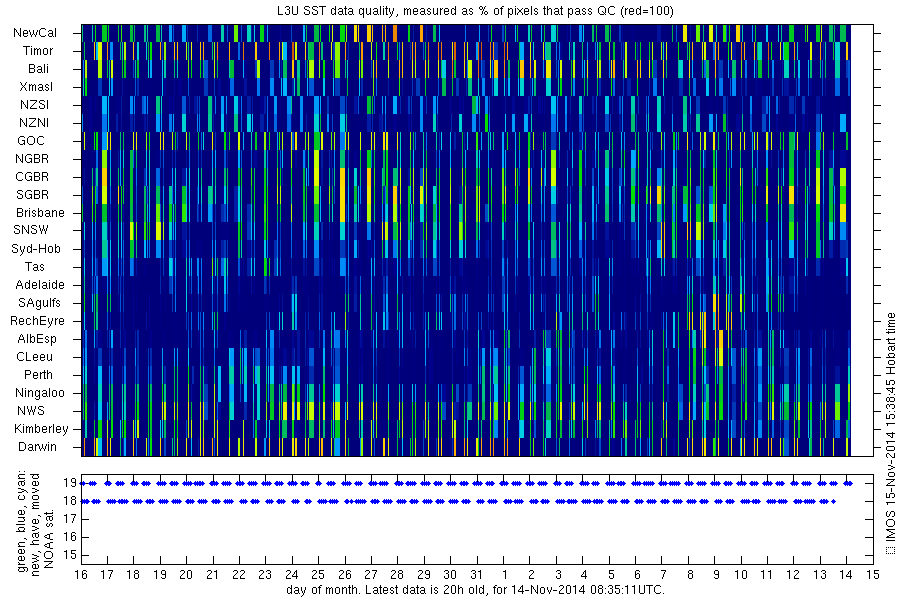900x600 pixels.
Task: Click the SGBR region label
Action: pyautogui.click(x=32, y=195)
